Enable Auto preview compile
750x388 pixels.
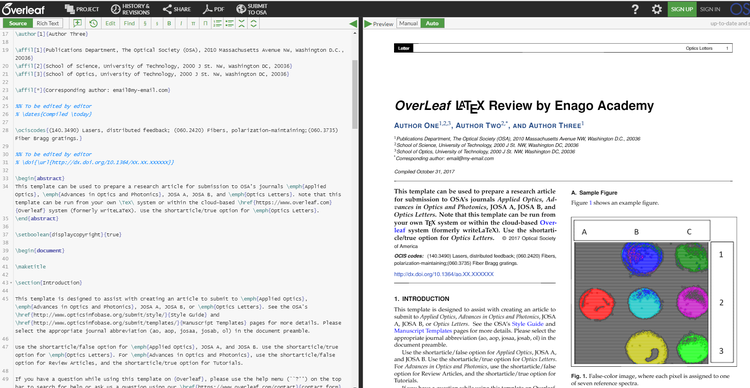(432, 23)
